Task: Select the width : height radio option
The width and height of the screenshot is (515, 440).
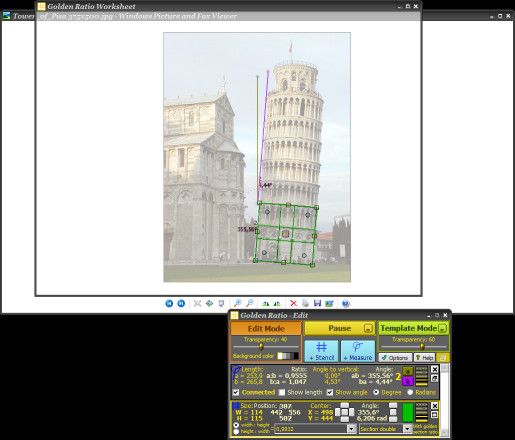Action: [236, 425]
